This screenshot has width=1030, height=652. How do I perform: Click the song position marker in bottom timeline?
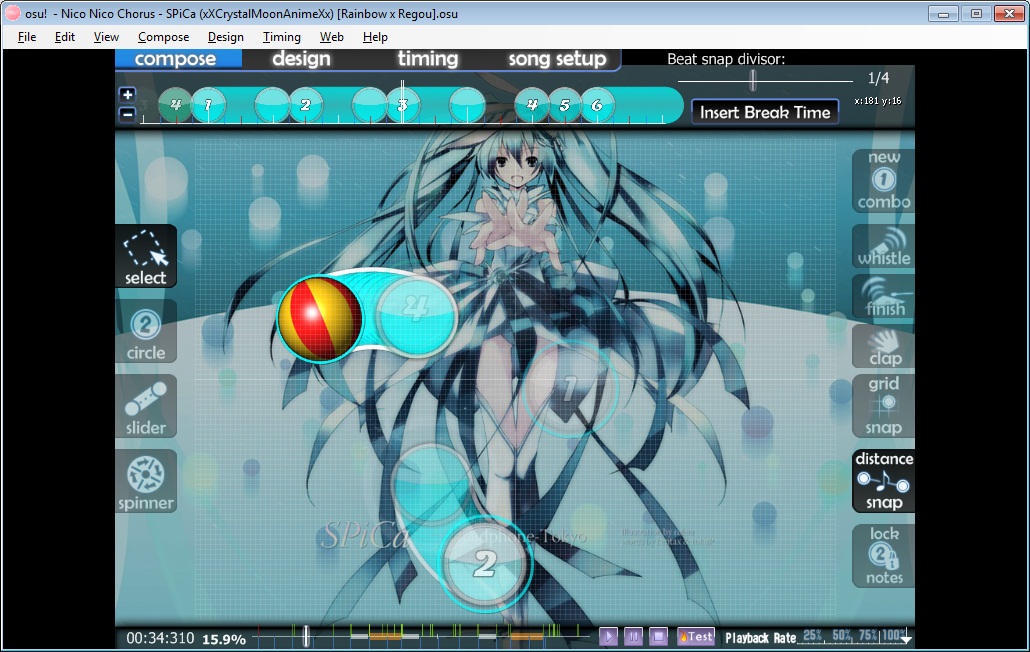coord(305,636)
